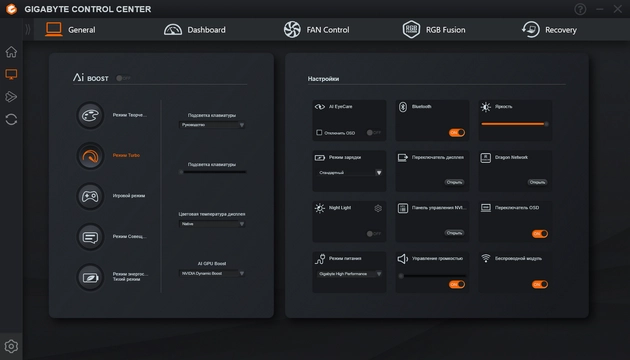Select the Meeting mode chat bubble icon
Image resolution: width=630 pixels, height=360 pixels.
(90, 237)
